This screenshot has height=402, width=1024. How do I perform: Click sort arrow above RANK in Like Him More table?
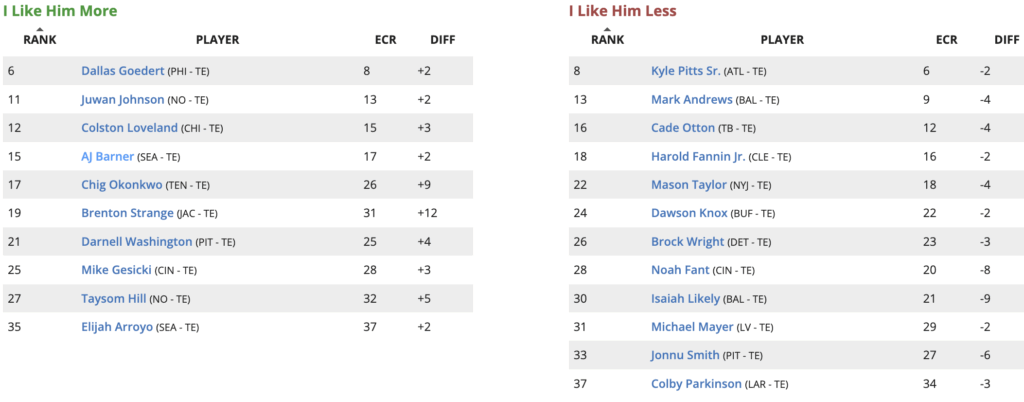pyautogui.click(x=40, y=29)
